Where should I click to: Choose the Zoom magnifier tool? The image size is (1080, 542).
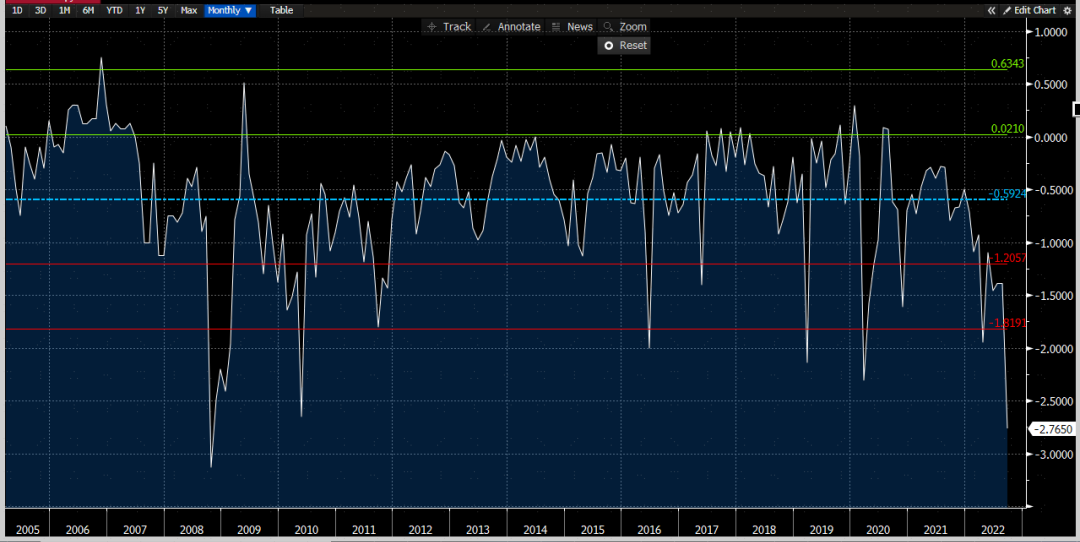[x=625, y=27]
